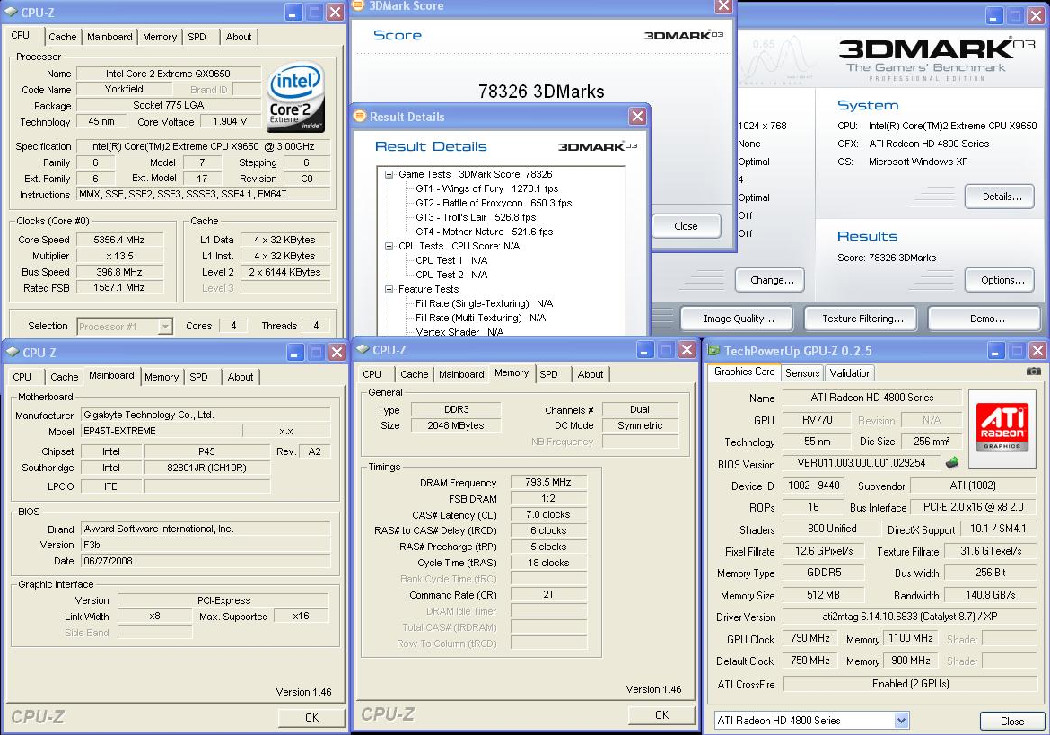The height and width of the screenshot is (735, 1050).
Task: Click the GPU-Z BIOS Version field
Action: point(862,463)
